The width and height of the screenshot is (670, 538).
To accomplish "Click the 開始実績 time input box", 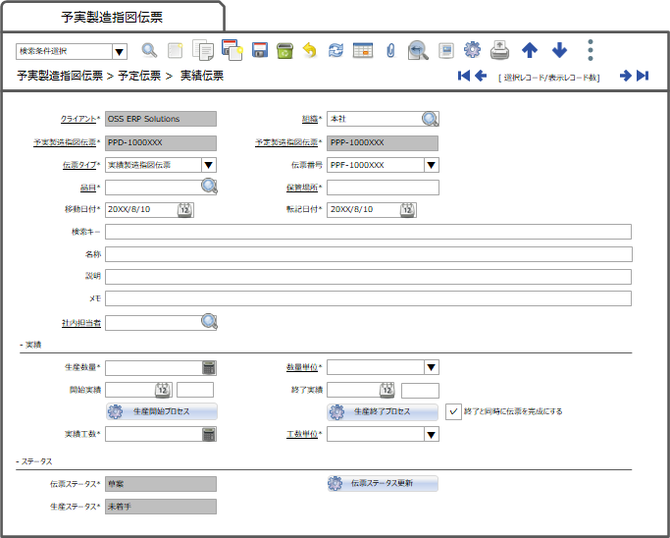I will point(195,390).
